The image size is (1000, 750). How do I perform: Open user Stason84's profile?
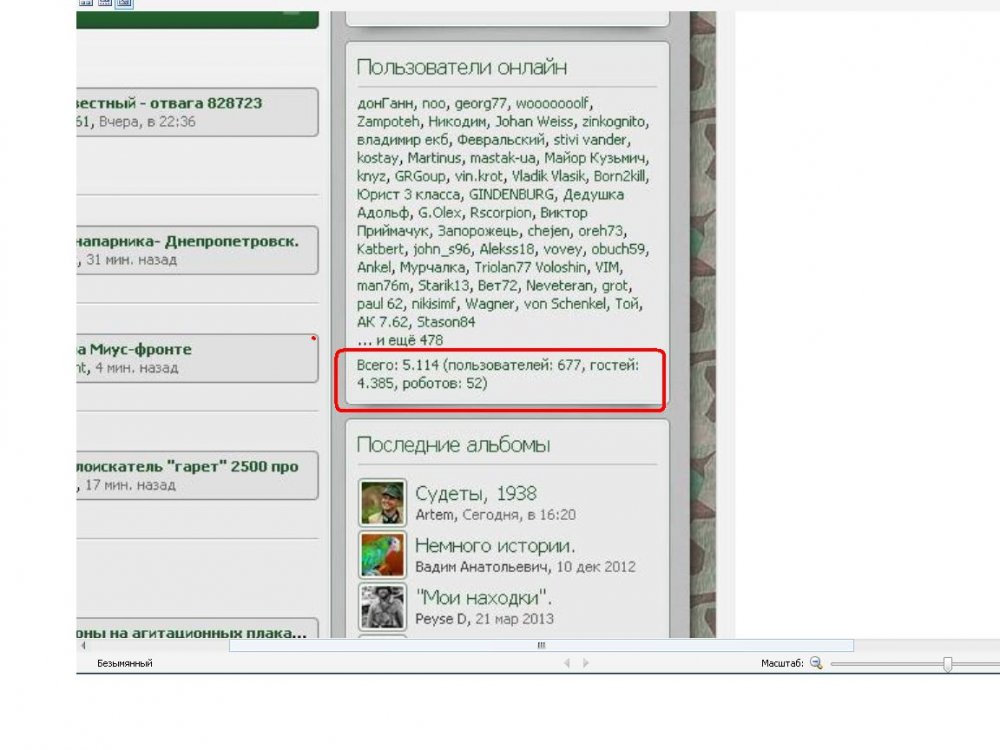[446, 322]
